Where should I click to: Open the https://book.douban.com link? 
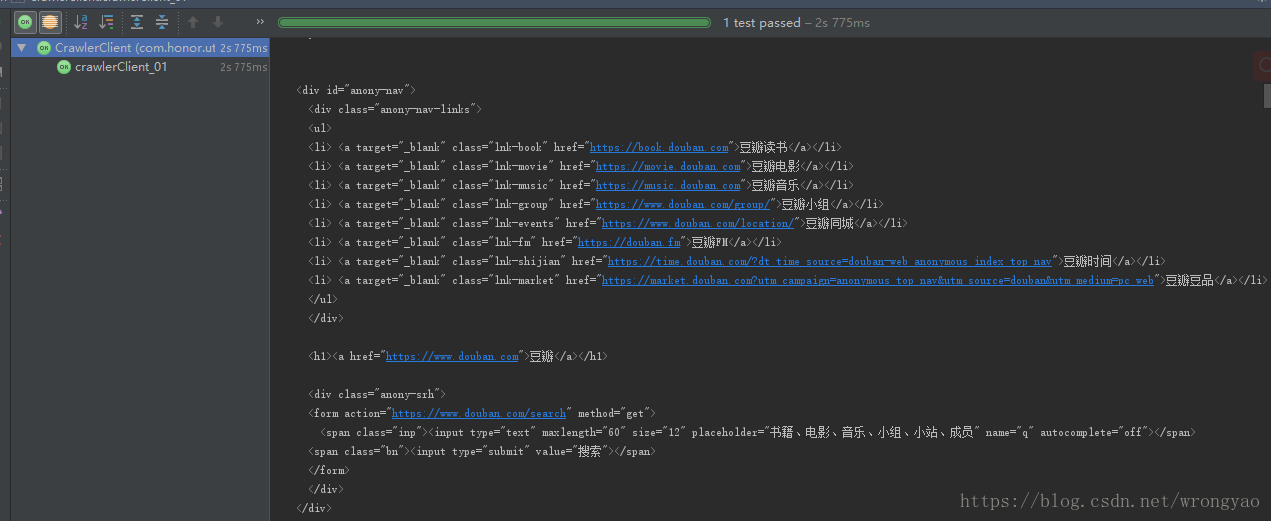click(x=659, y=147)
